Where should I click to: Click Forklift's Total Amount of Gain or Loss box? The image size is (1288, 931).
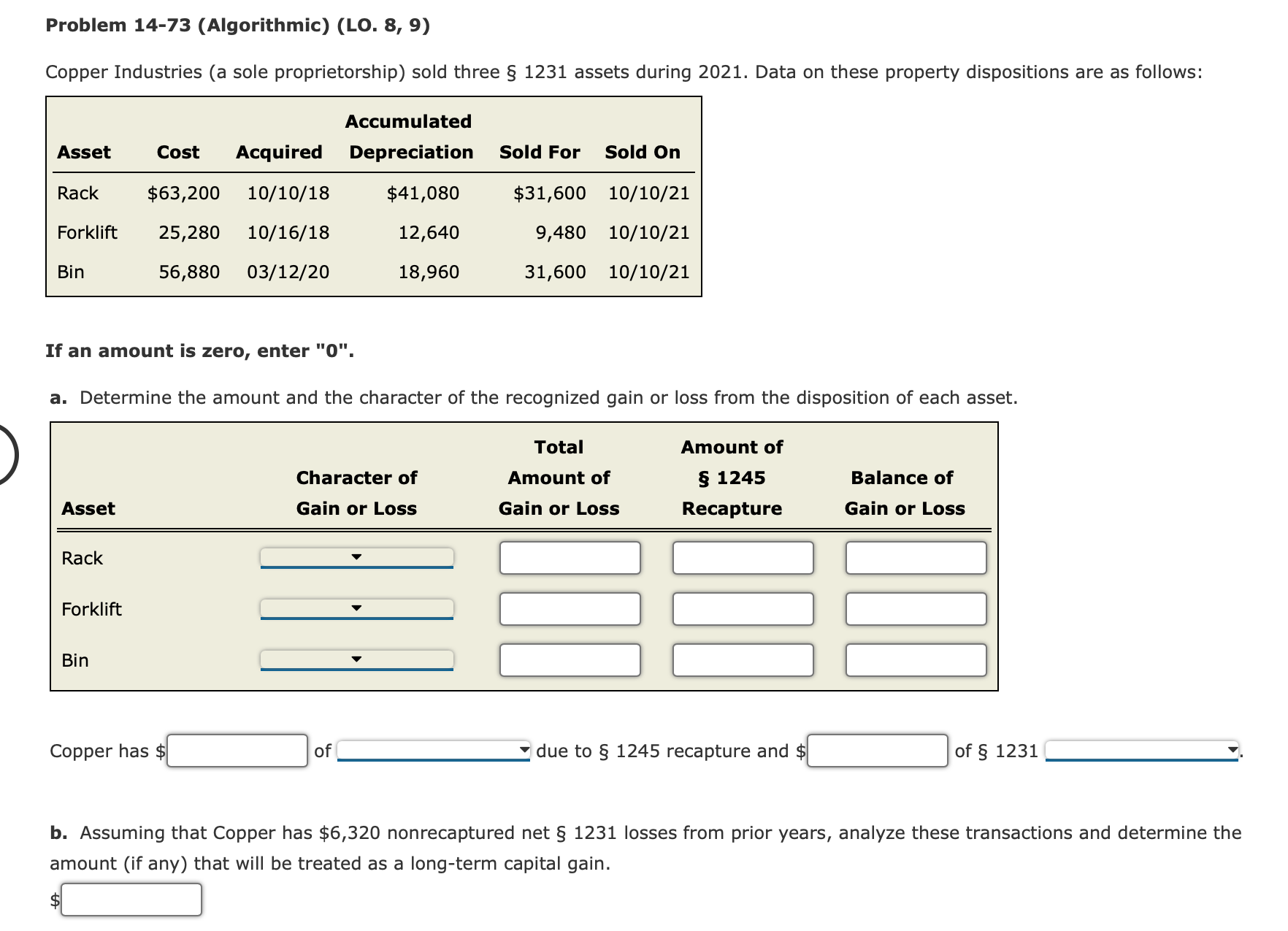[x=570, y=608]
